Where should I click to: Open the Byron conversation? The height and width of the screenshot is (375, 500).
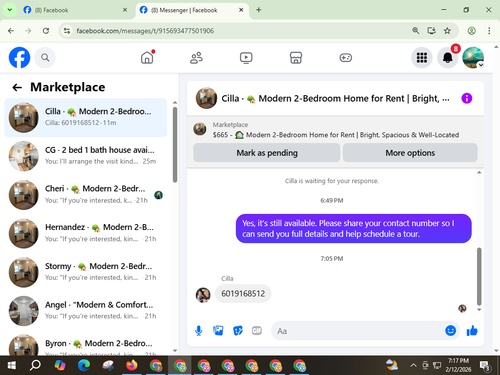point(86,344)
